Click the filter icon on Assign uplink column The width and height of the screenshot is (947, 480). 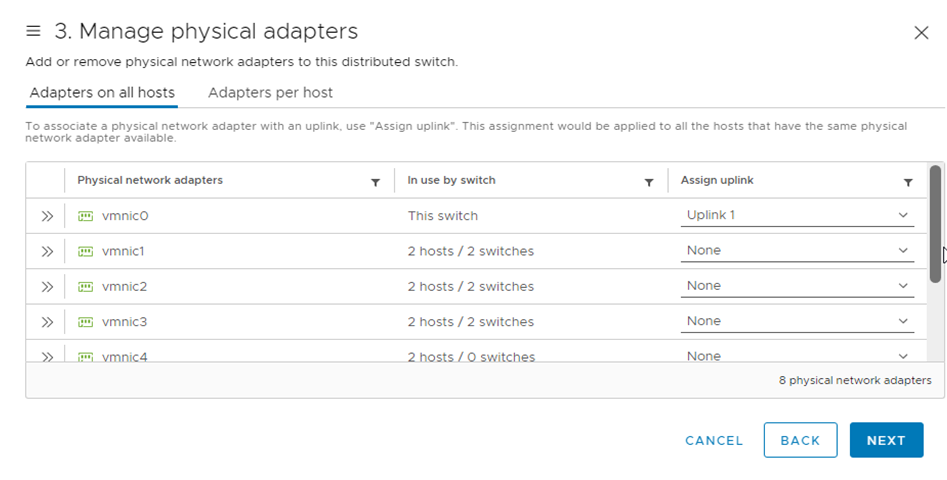click(907, 182)
